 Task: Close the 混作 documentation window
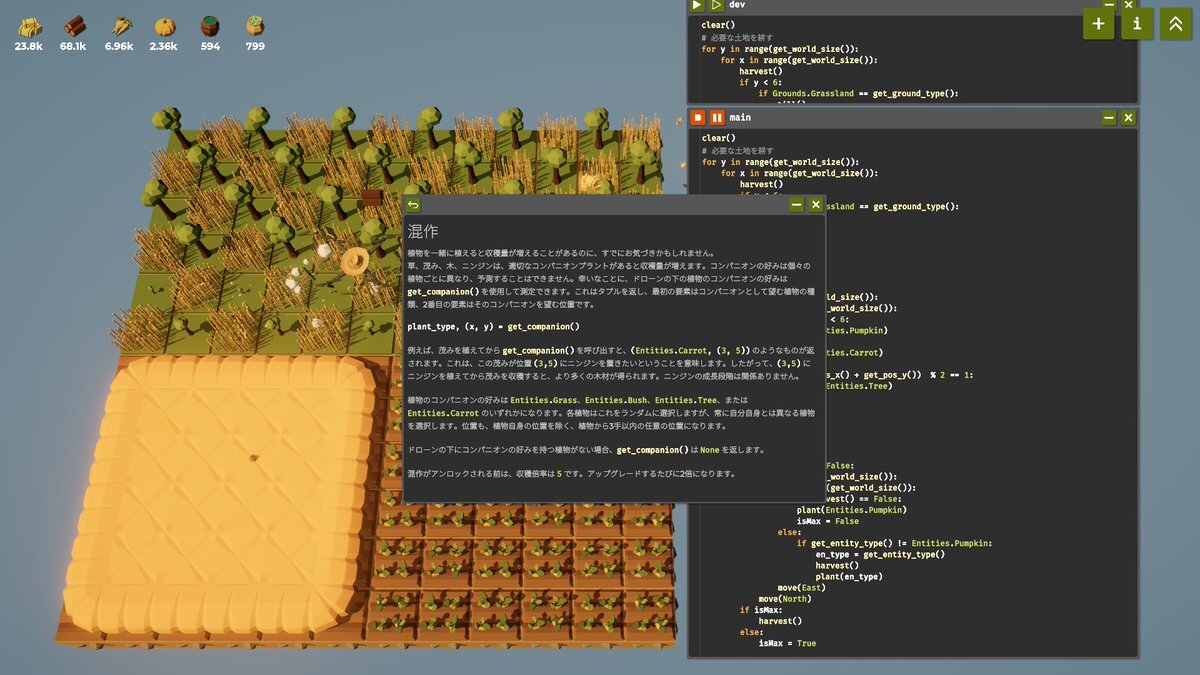816,205
